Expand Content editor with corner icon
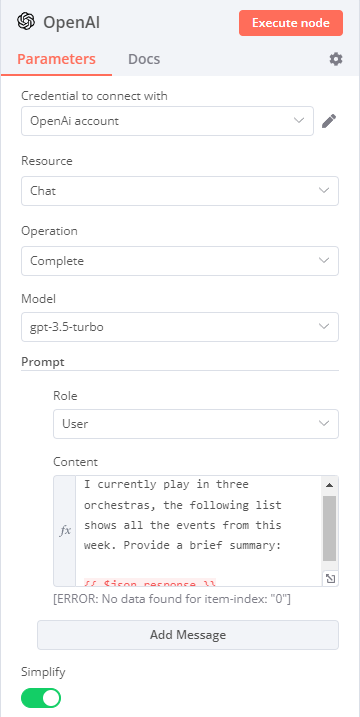360x717 pixels. [330, 579]
